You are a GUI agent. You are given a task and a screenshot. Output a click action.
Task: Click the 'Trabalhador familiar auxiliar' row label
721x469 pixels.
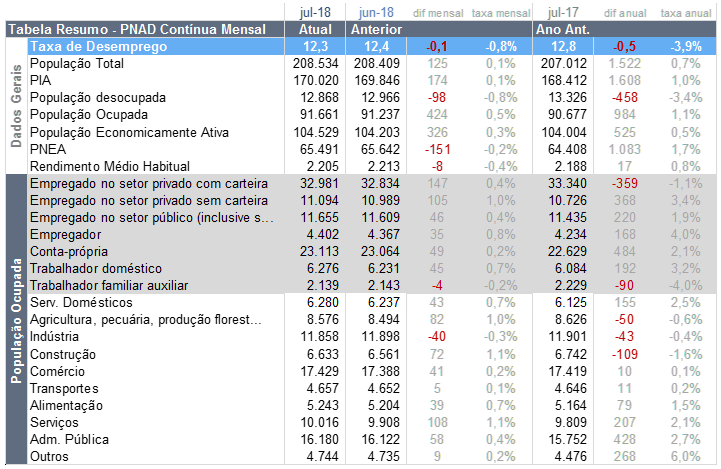pos(109,286)
